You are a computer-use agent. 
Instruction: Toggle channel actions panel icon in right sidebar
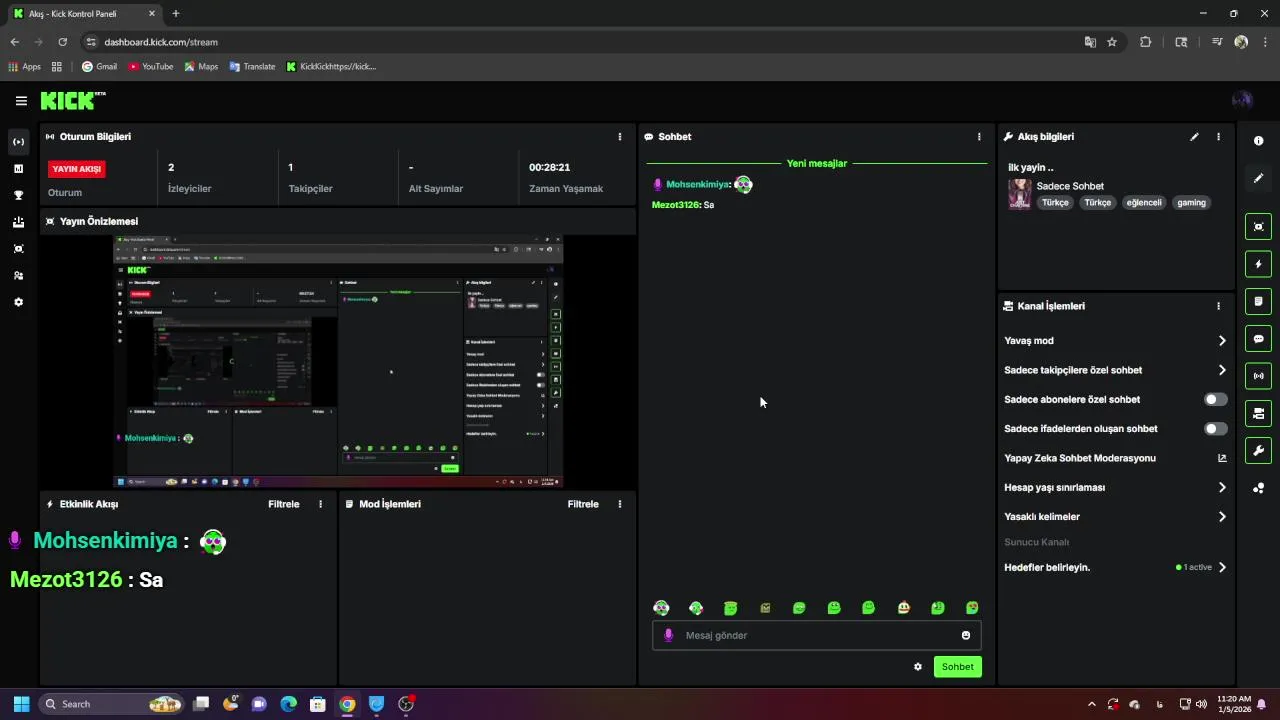pyautogui.click(x=1258, y=413)
